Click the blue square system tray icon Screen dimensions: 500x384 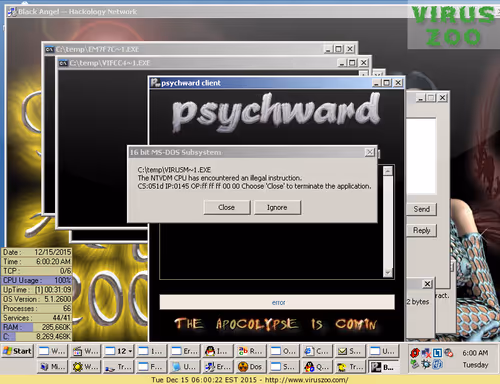pos(438,353)
